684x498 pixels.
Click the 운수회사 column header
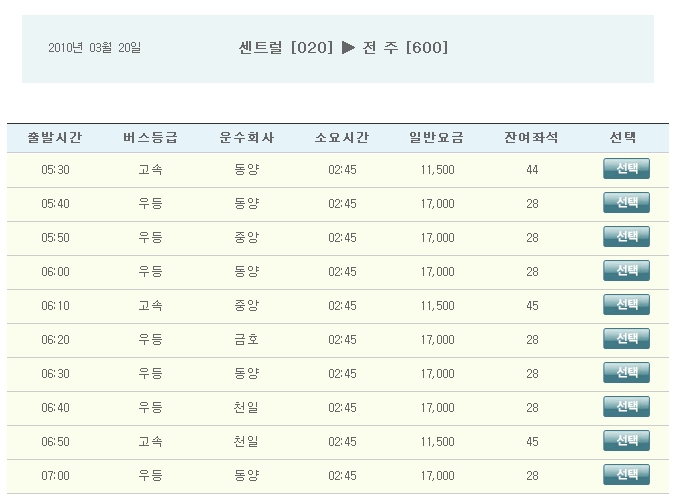coord(246,138)
